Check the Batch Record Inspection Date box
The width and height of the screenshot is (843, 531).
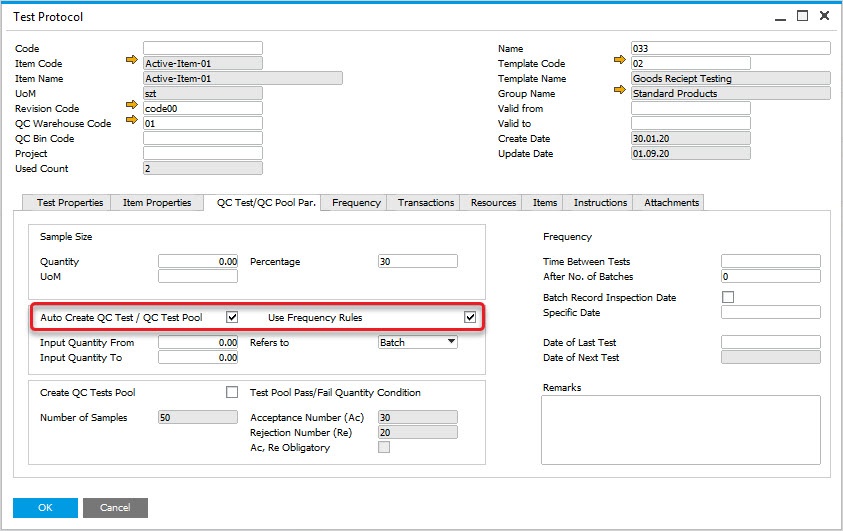tap(728, 297)
